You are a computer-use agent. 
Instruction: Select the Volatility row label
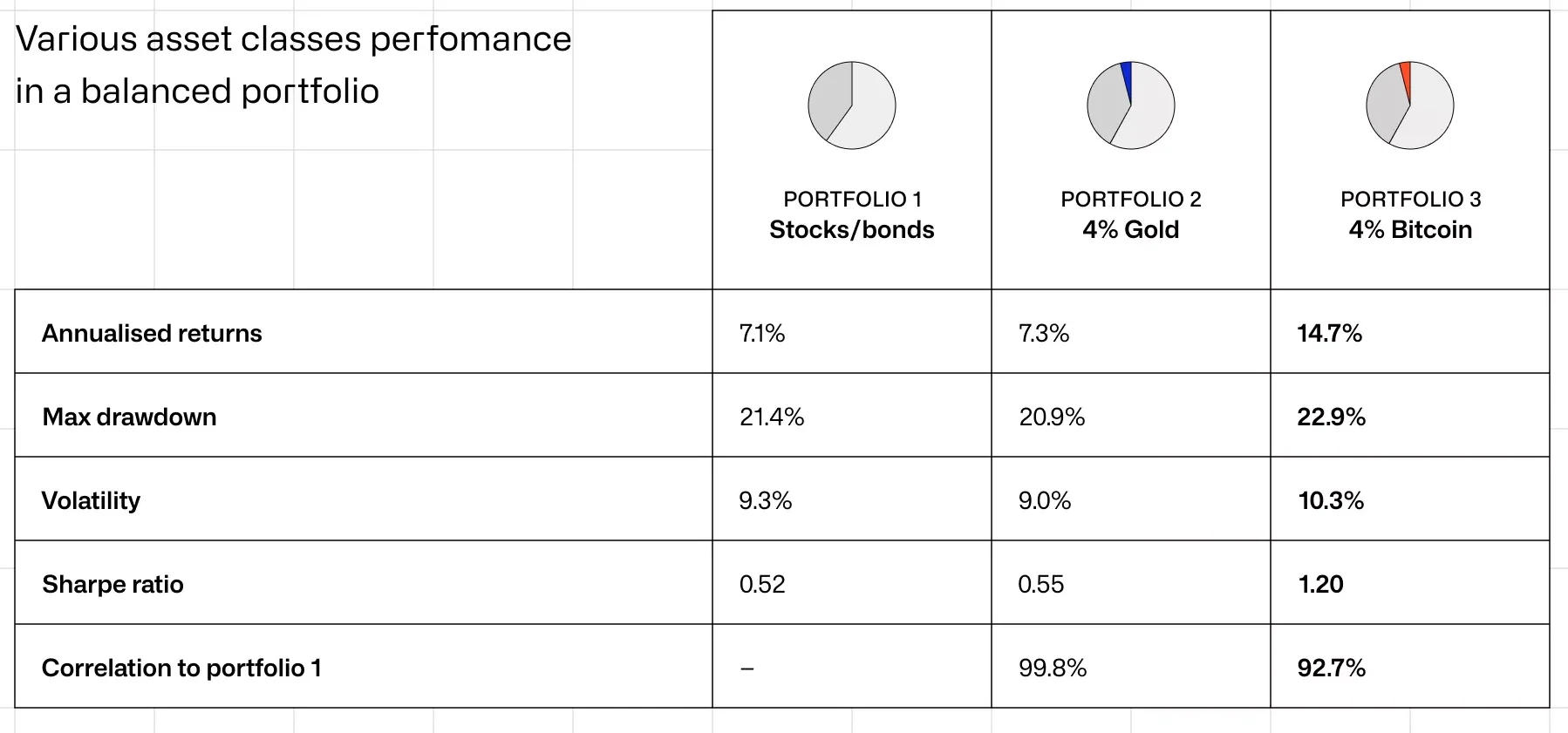coord(91,500)
